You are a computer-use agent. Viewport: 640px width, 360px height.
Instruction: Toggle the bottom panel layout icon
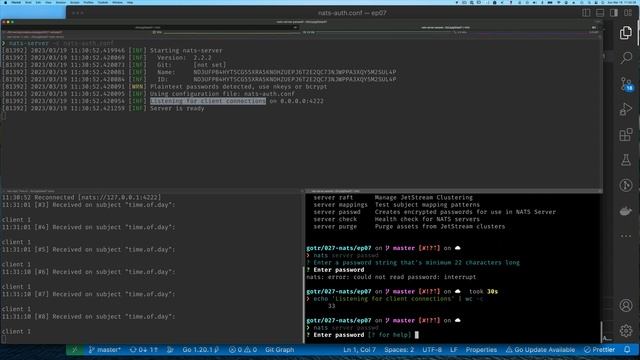click(600, 13)
